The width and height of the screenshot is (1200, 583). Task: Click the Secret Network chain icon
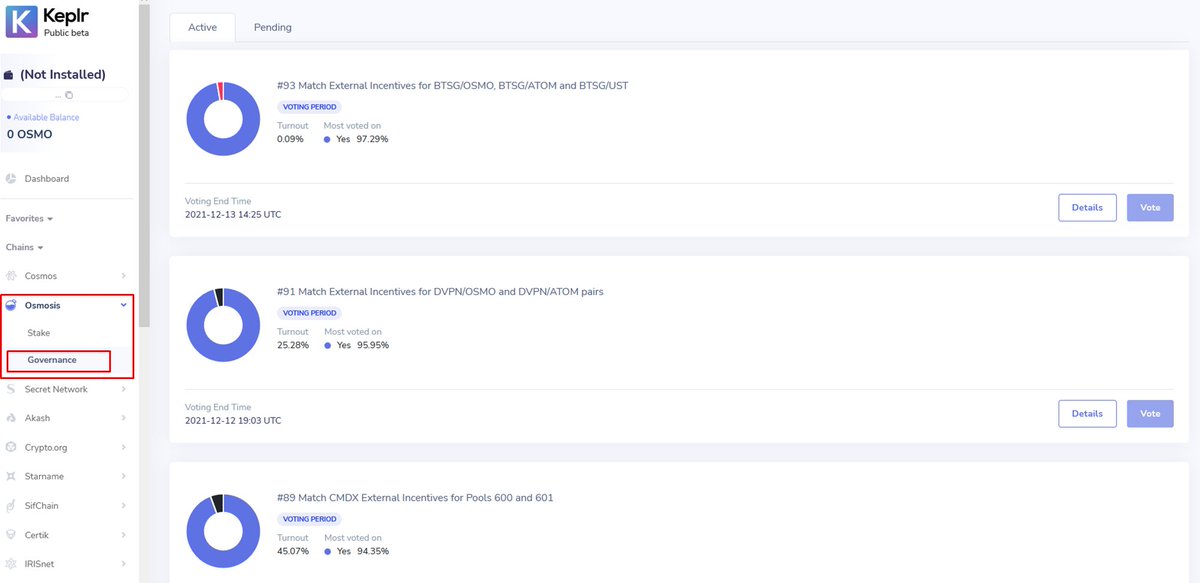11,389
